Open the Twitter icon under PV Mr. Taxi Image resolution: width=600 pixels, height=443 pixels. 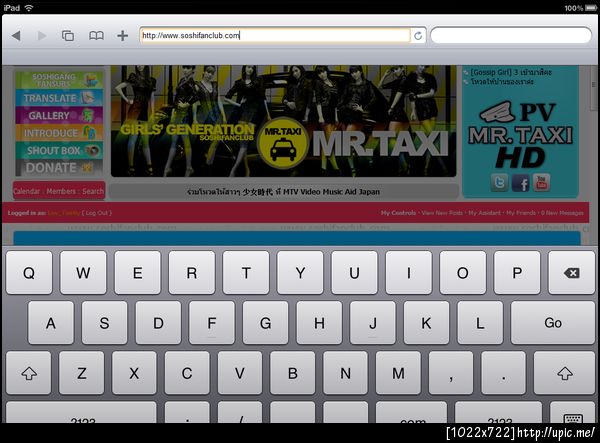coord(499,182)
